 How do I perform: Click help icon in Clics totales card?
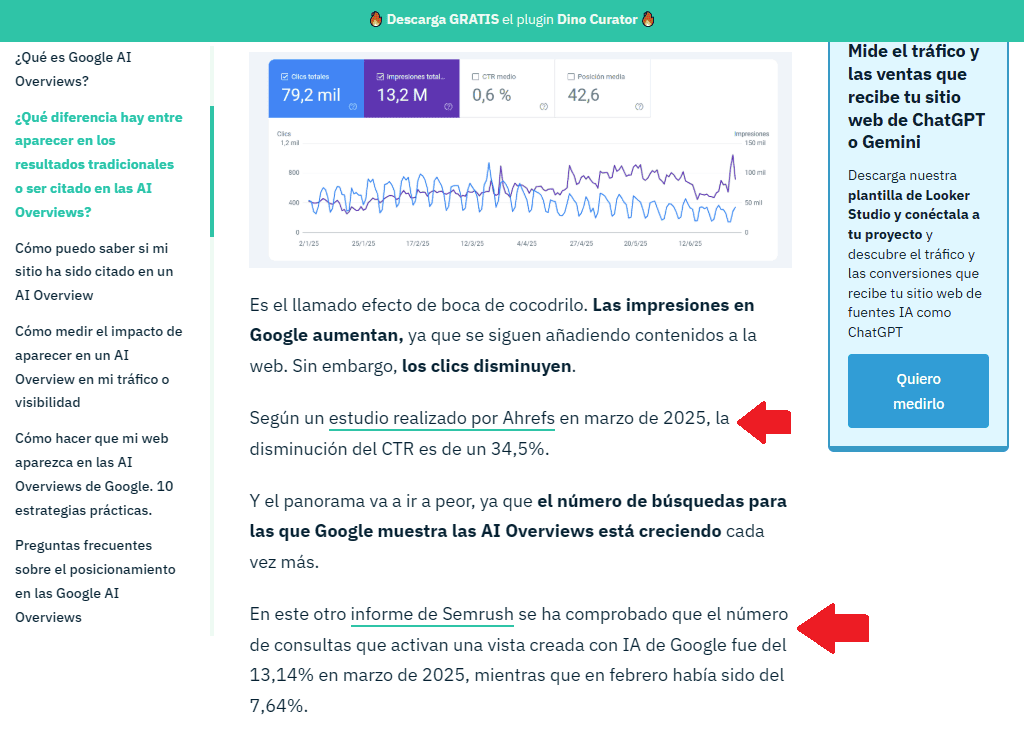(353, 106)
